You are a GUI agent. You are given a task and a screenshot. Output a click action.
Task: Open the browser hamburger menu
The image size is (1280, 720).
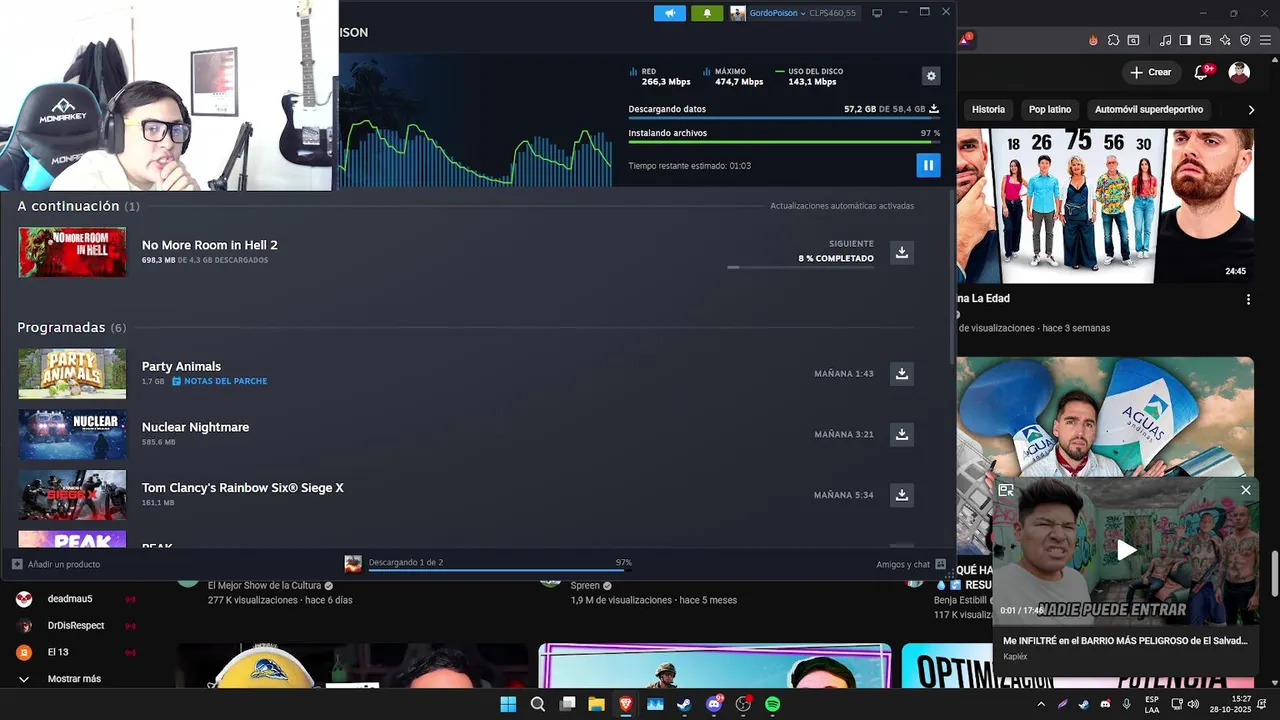(1265, 40)
